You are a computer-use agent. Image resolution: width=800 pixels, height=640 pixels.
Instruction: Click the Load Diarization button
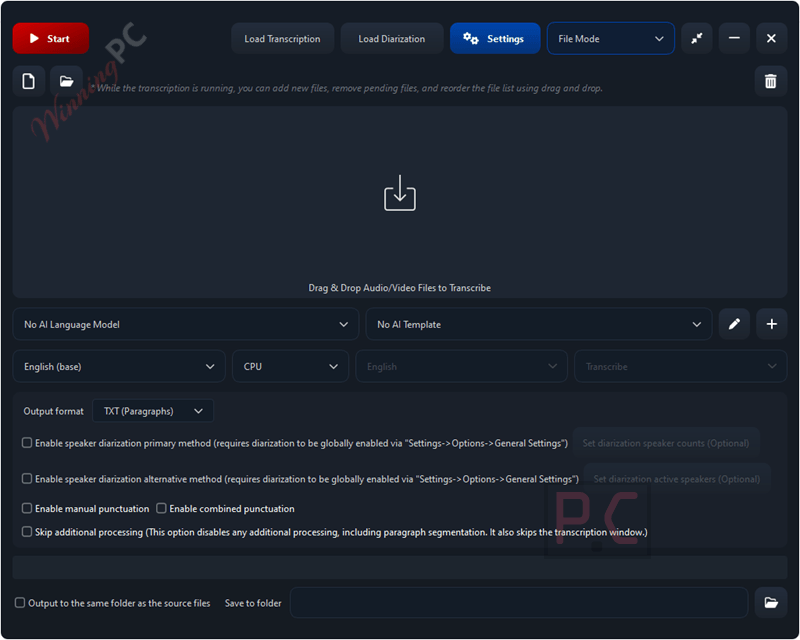point(391,38)
